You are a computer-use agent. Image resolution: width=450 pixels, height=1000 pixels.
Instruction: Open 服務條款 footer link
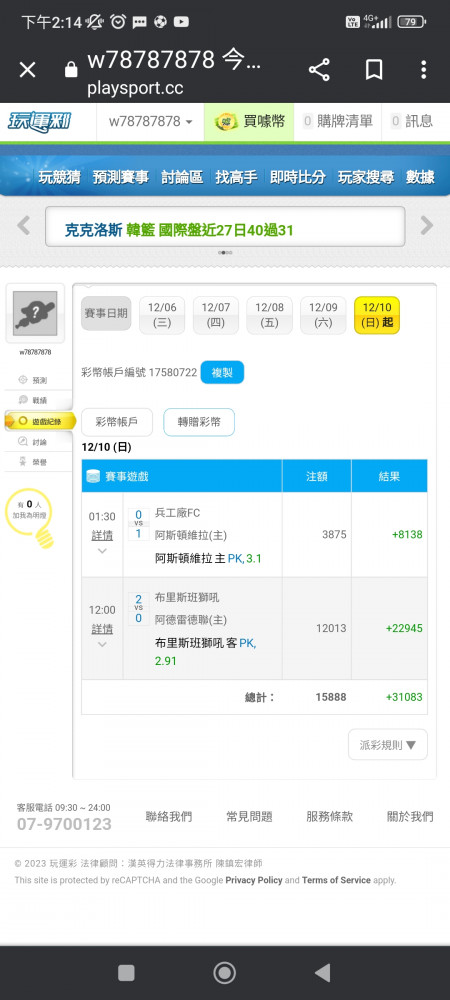pos(330,816)
